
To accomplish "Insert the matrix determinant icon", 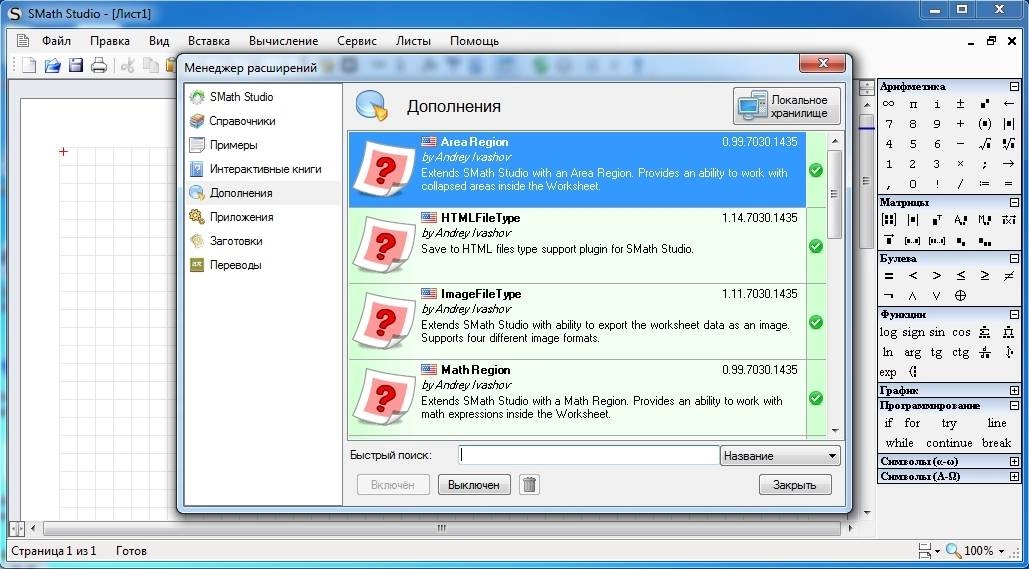I will coord(913,220).
